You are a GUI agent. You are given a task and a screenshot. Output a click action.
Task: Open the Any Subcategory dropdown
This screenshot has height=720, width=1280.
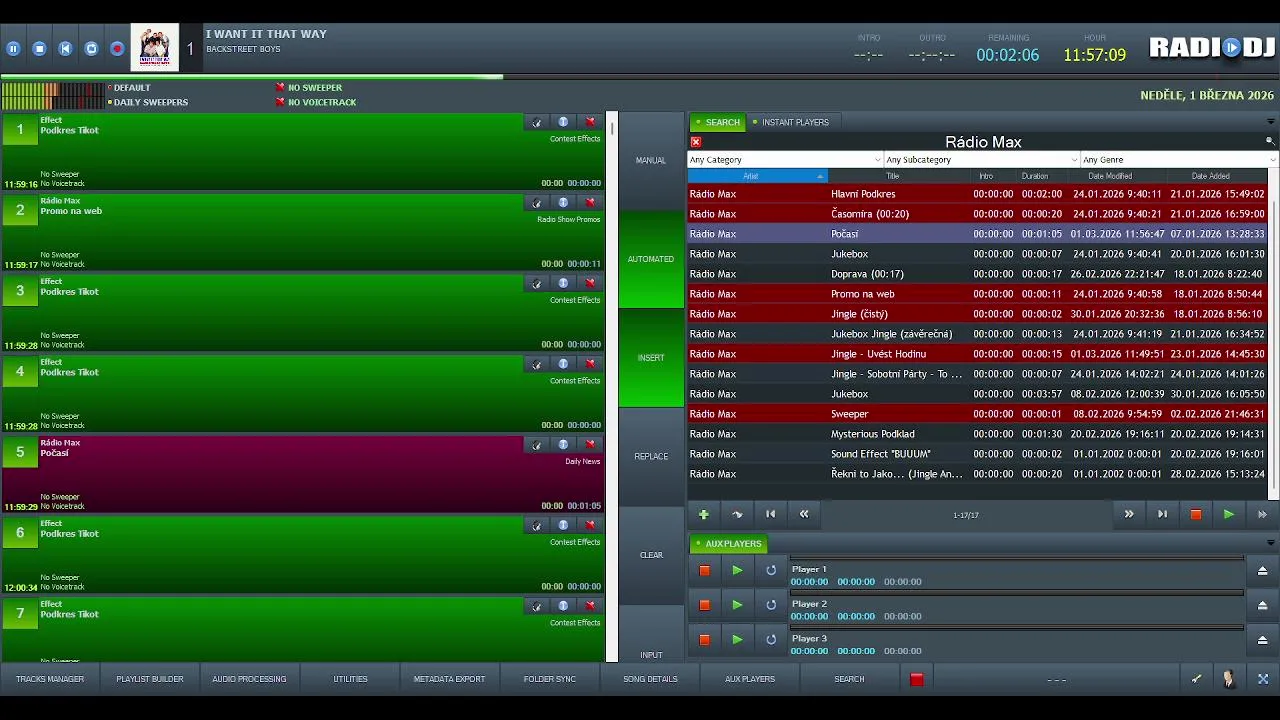pos(982,160)
